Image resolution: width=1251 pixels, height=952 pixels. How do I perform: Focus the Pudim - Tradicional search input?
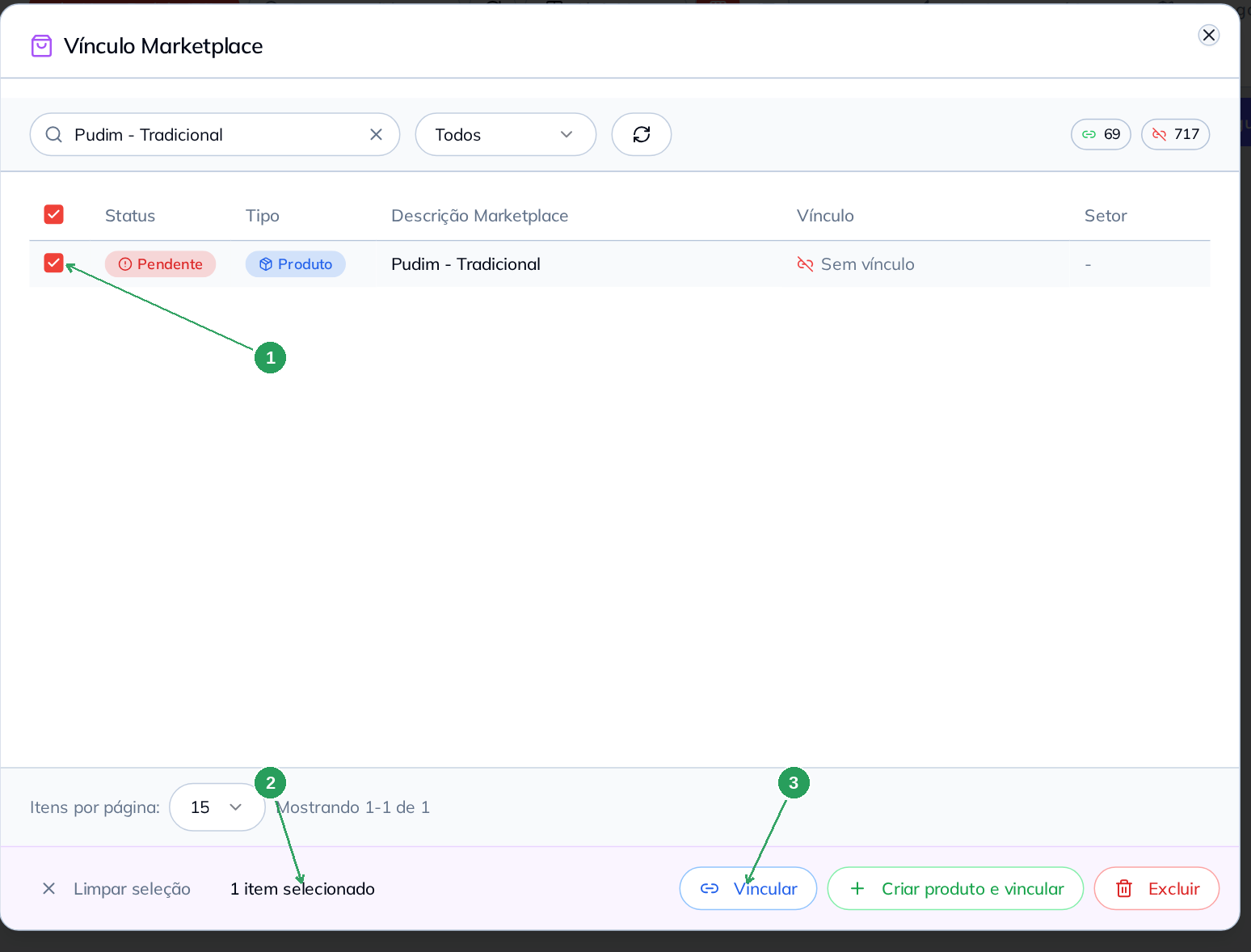click(x=215, y=134)
